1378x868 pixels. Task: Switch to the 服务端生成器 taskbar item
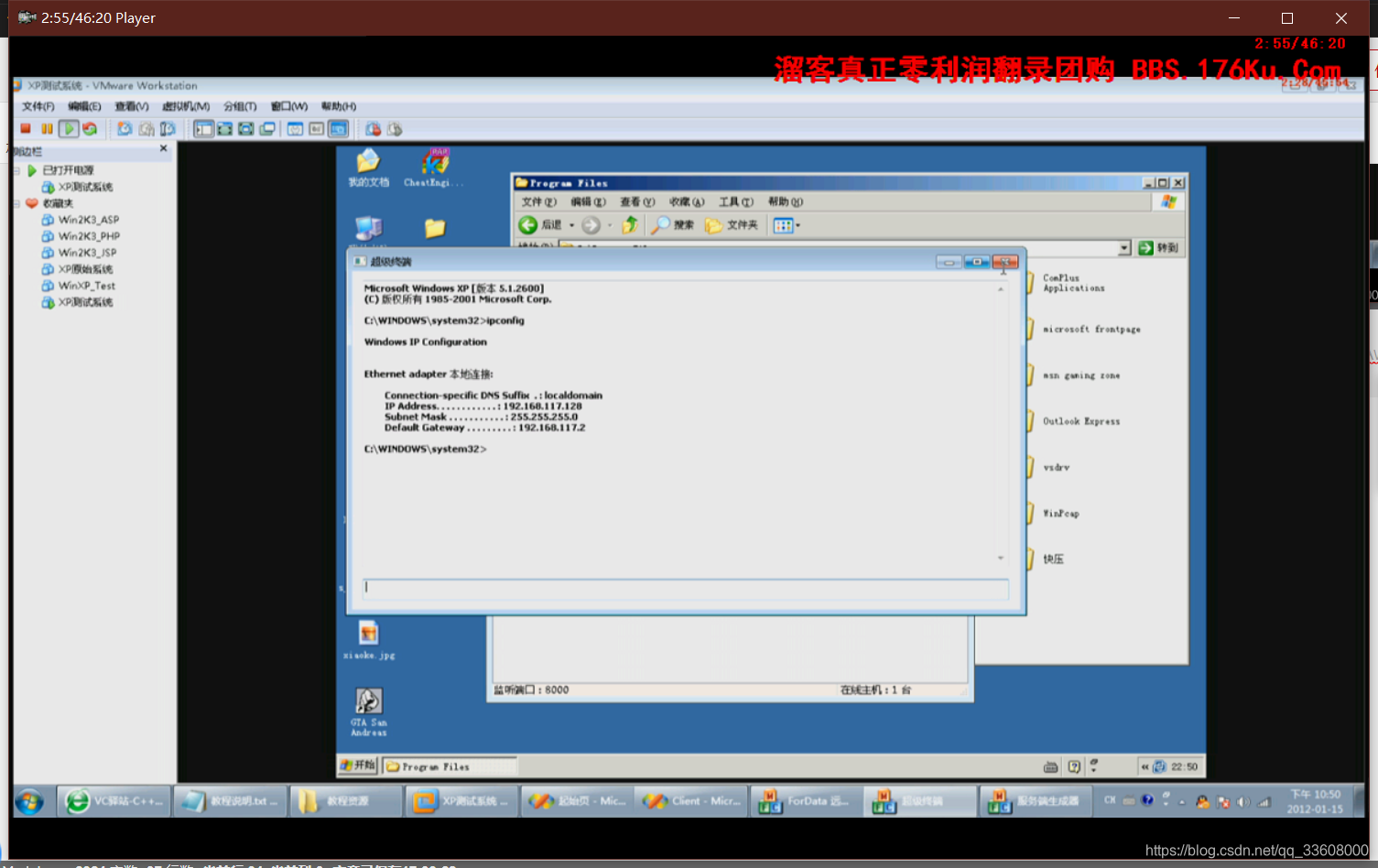point(1036,801)
